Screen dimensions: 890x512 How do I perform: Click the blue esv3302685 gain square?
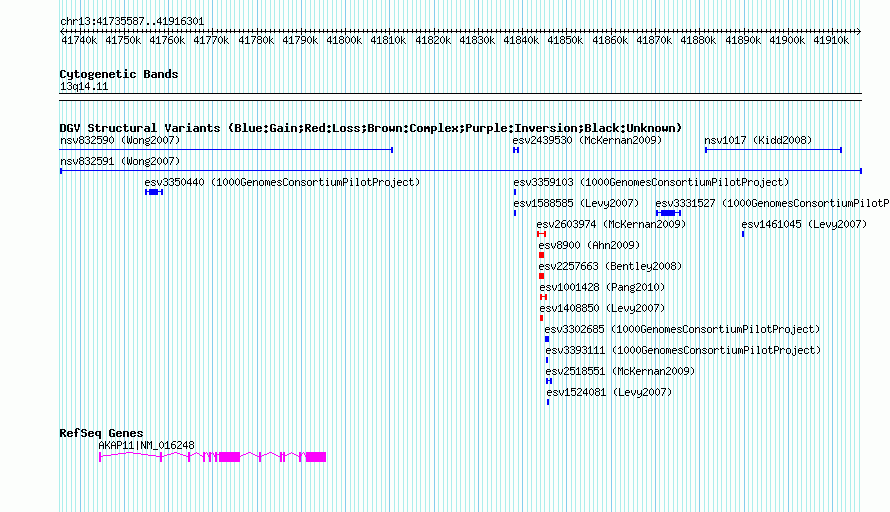coord(547,339)
